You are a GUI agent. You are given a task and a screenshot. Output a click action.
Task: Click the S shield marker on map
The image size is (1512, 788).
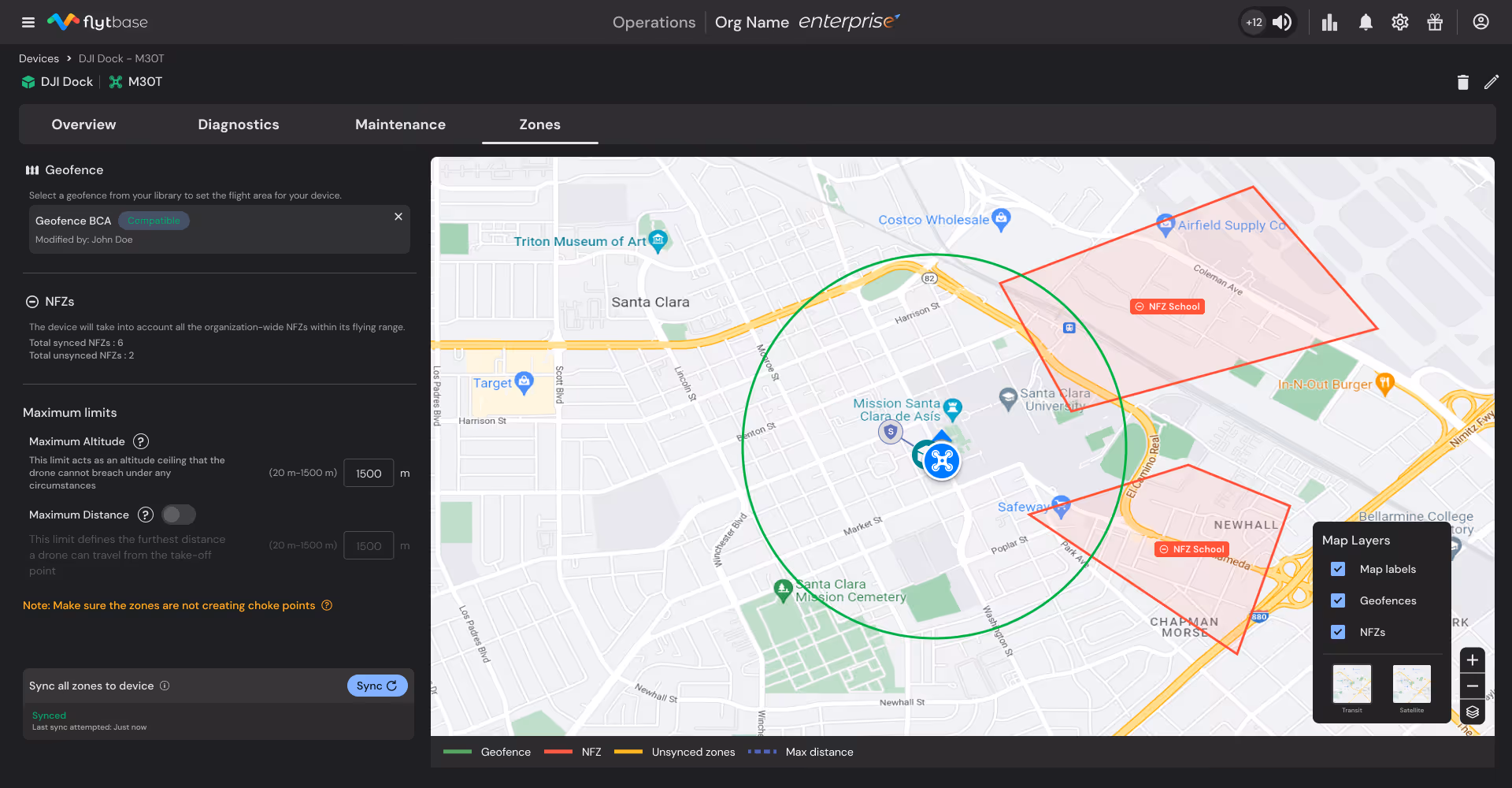coord(891,432)
